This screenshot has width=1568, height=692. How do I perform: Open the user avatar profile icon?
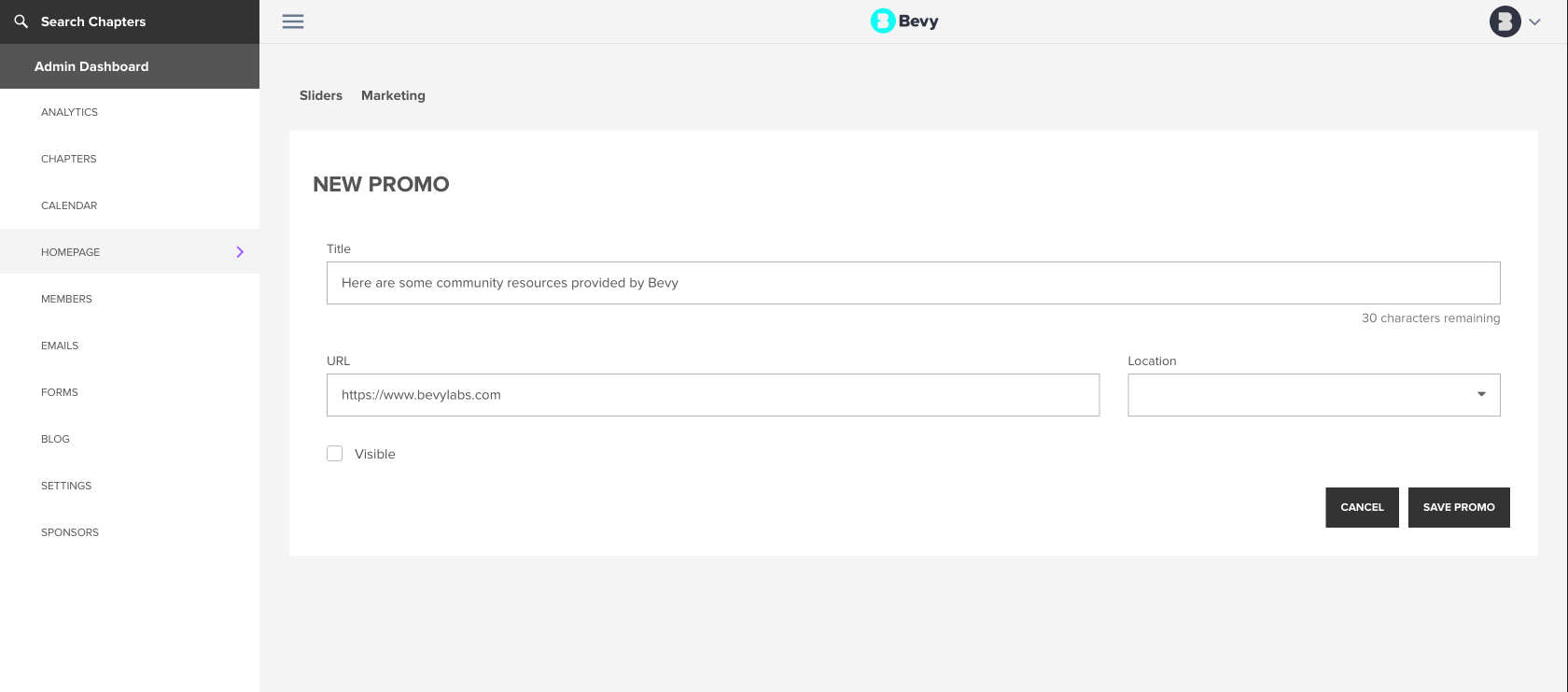point(1505,21)
